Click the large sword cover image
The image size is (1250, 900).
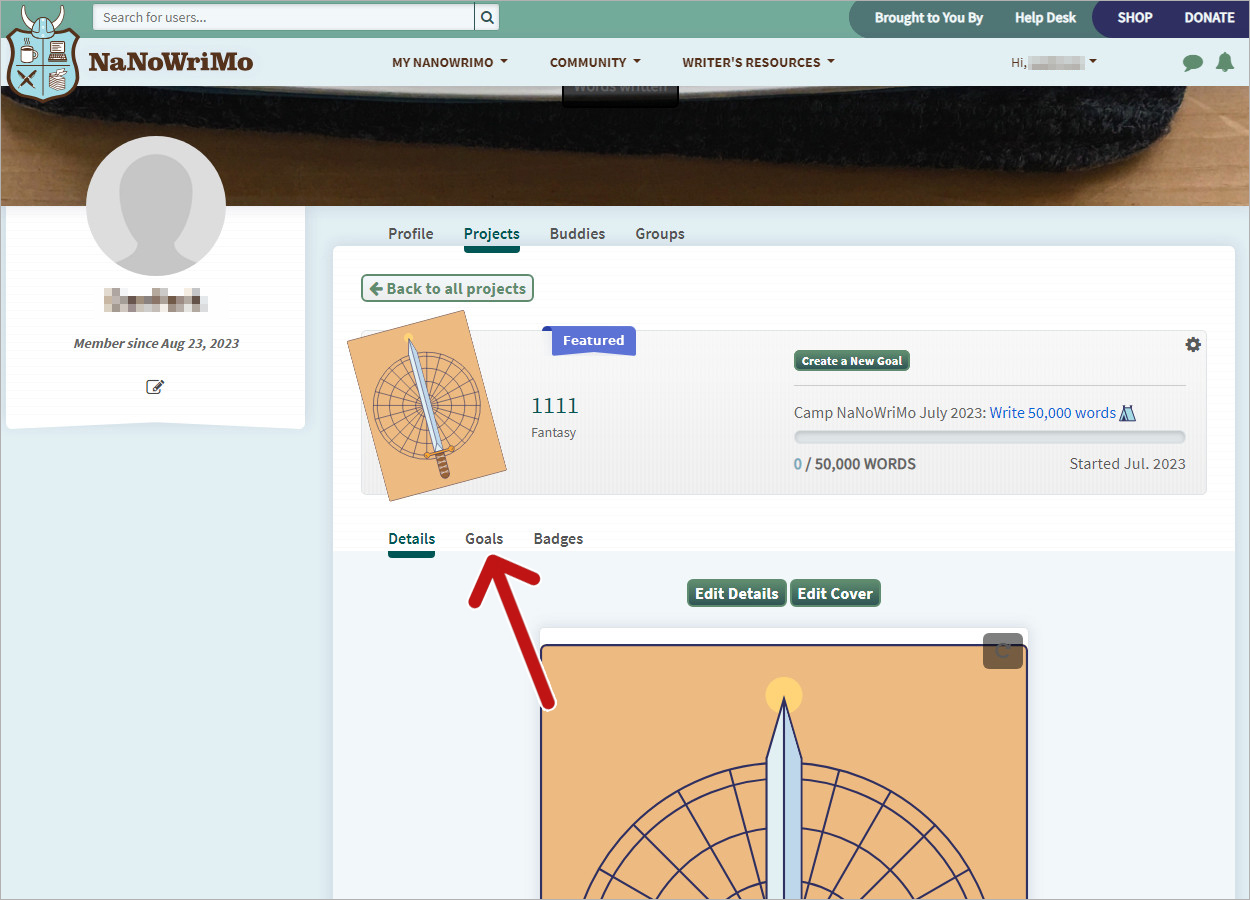coord(784,771)
